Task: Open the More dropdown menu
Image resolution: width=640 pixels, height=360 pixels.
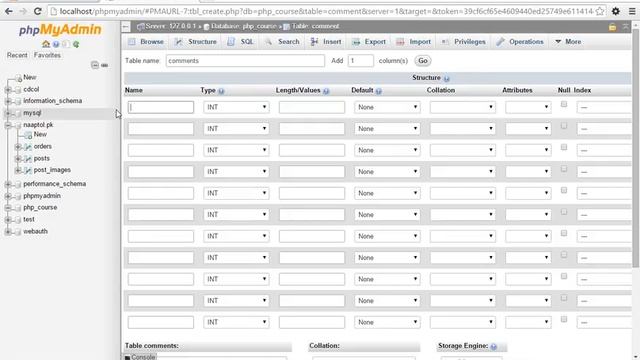Action: point(568,42)
